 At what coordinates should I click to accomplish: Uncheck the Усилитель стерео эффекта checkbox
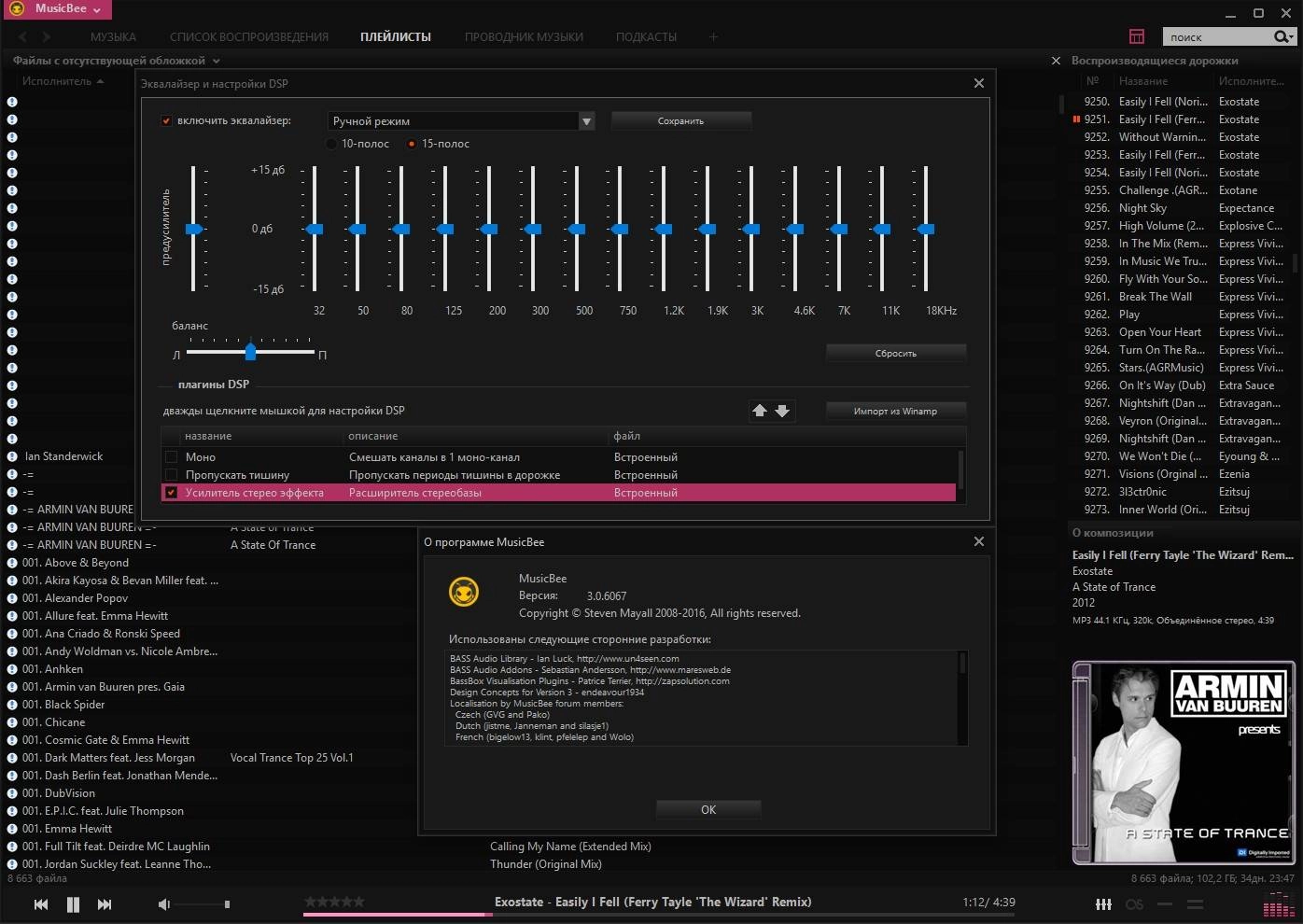pos(171,493)
